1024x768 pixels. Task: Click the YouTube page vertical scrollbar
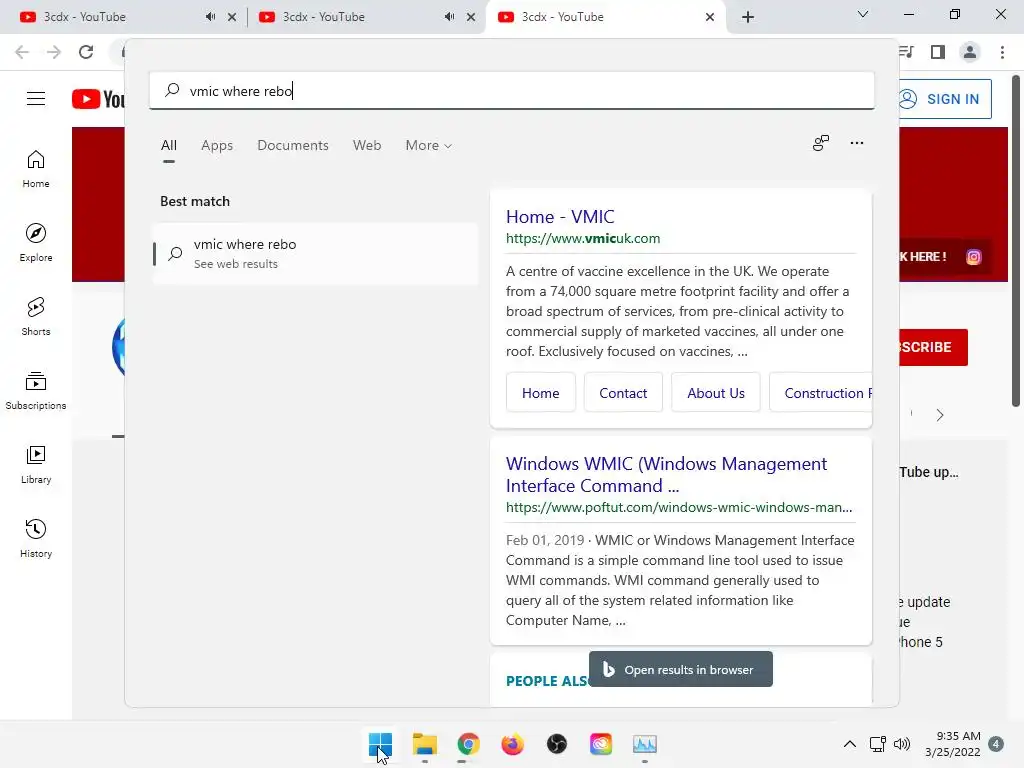pyautogui.click(x=1016, y=242)
